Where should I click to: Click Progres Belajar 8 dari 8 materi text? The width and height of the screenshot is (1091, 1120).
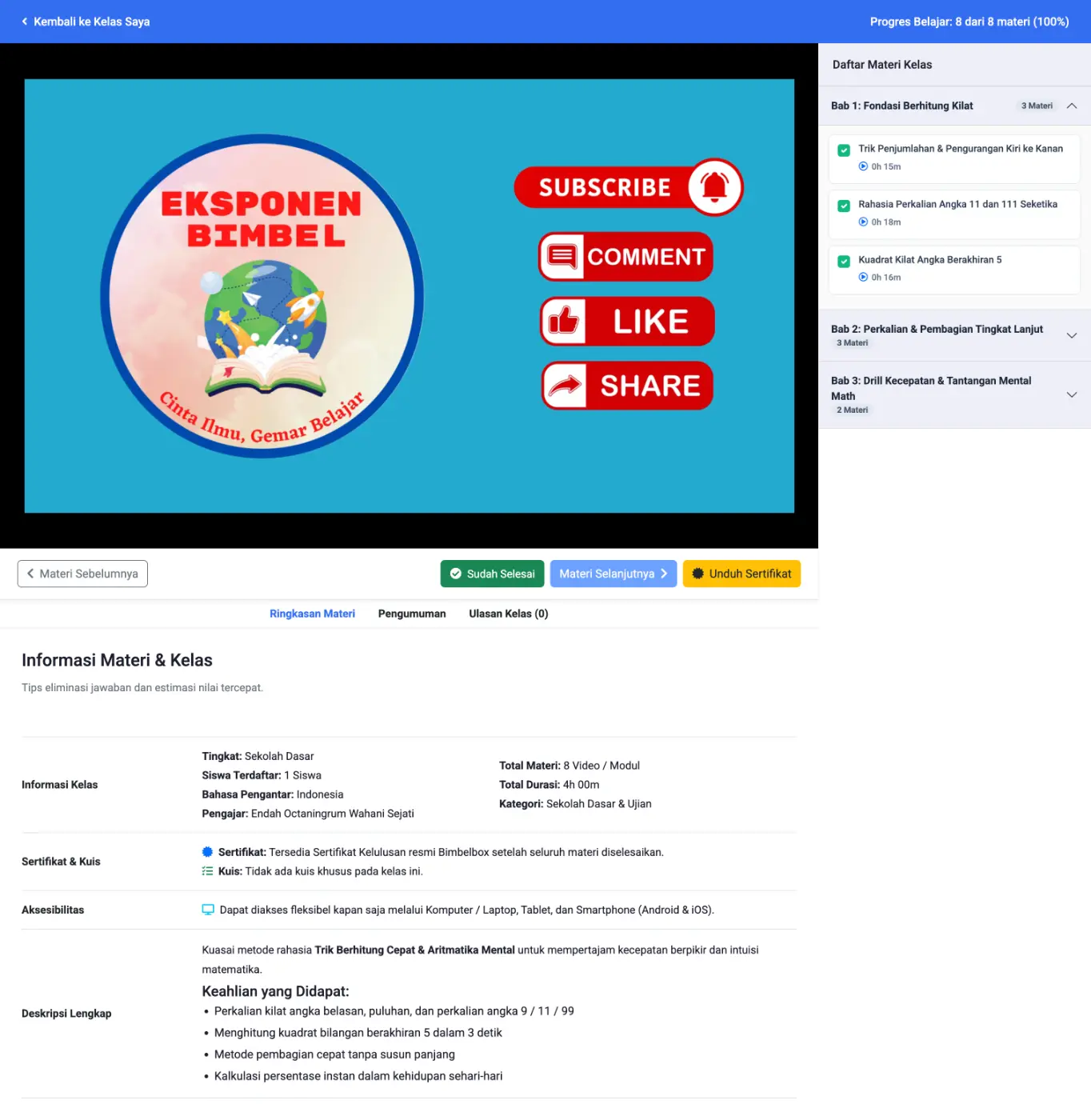click(x=969, y=22)
